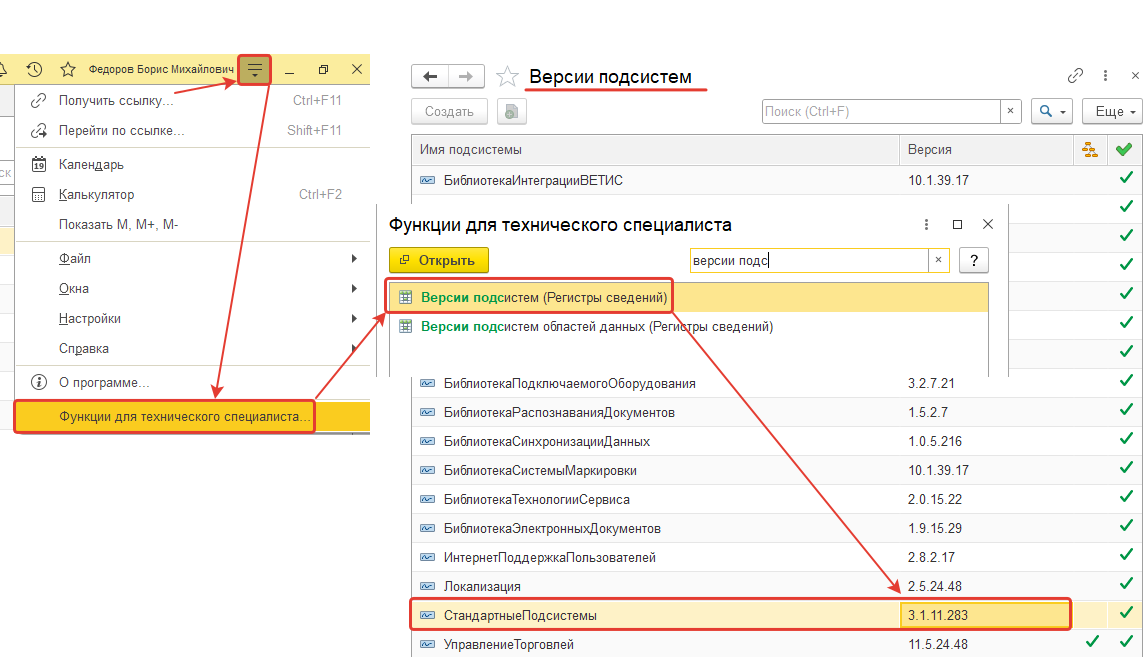Toggle checkmark in БиблиотекаПодключаемогоОборудования row
The image size is (1143, 657).
(x=1126, y=381)
